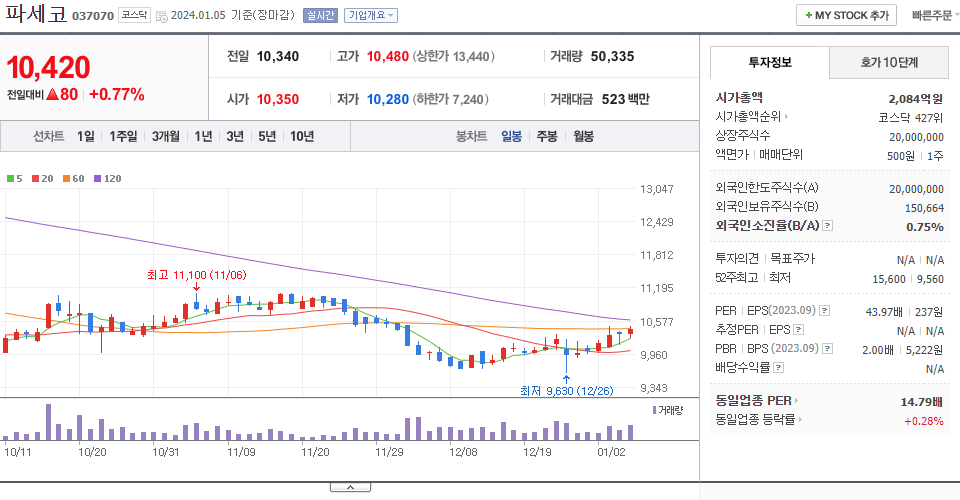Click the 시가총액 value 2,084억원
The image size is (960, 500).
(916, 99)
